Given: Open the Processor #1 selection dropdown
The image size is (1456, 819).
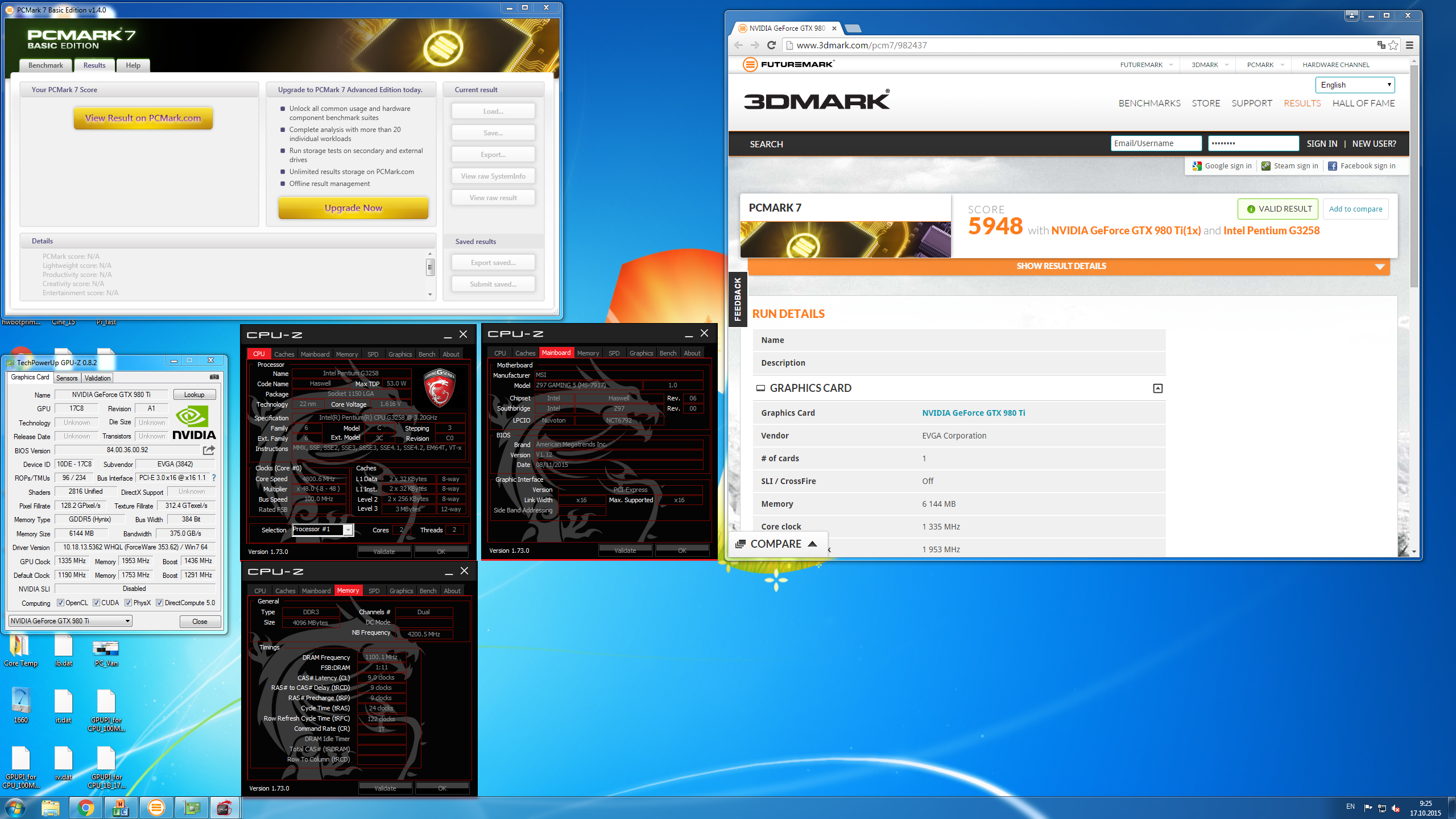Looking at the screenshot, I should (322, 530).
